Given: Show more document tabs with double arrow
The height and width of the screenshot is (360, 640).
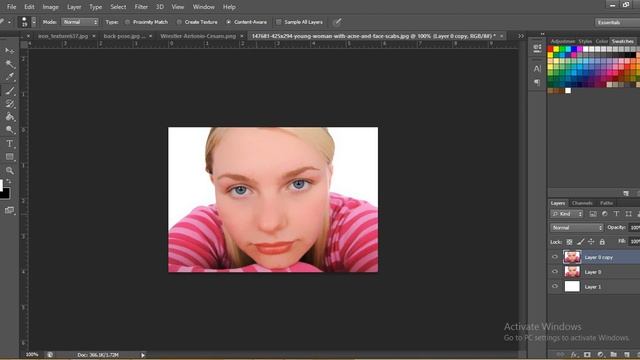Looking at the screenshot, I should pyautogui.click(x=521, y=36).
